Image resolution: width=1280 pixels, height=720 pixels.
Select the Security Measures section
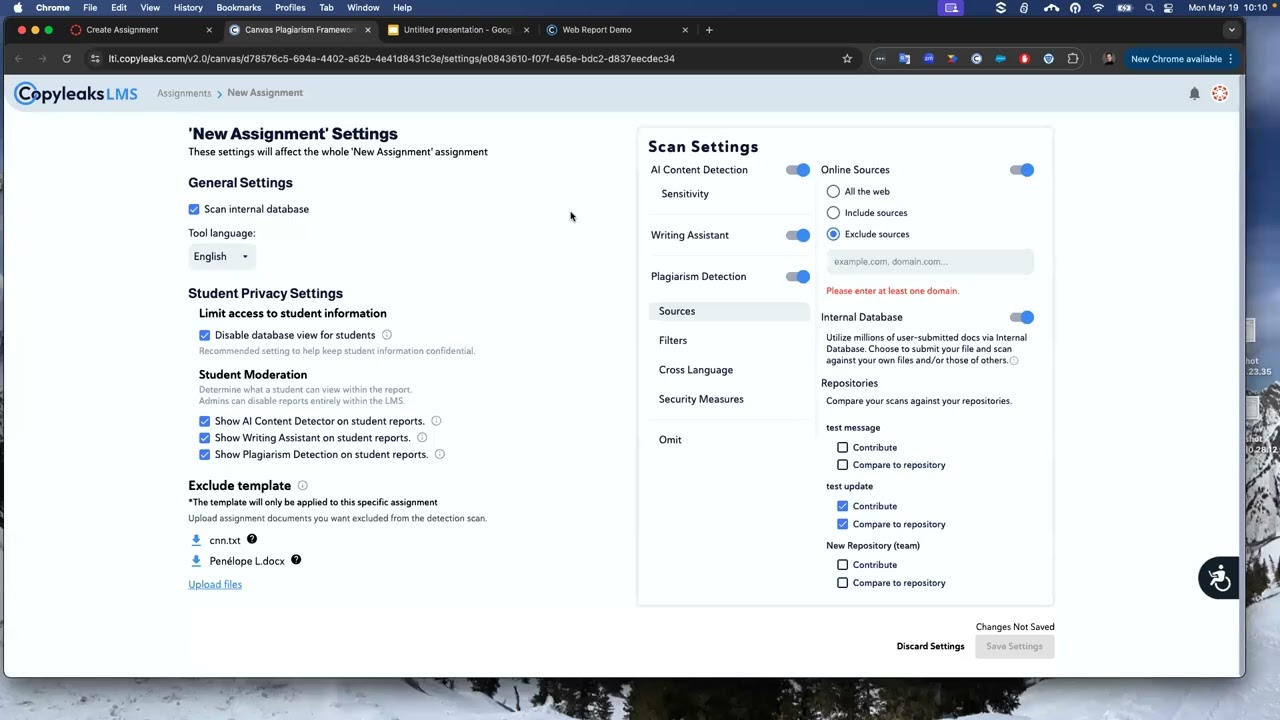[701, 399]
